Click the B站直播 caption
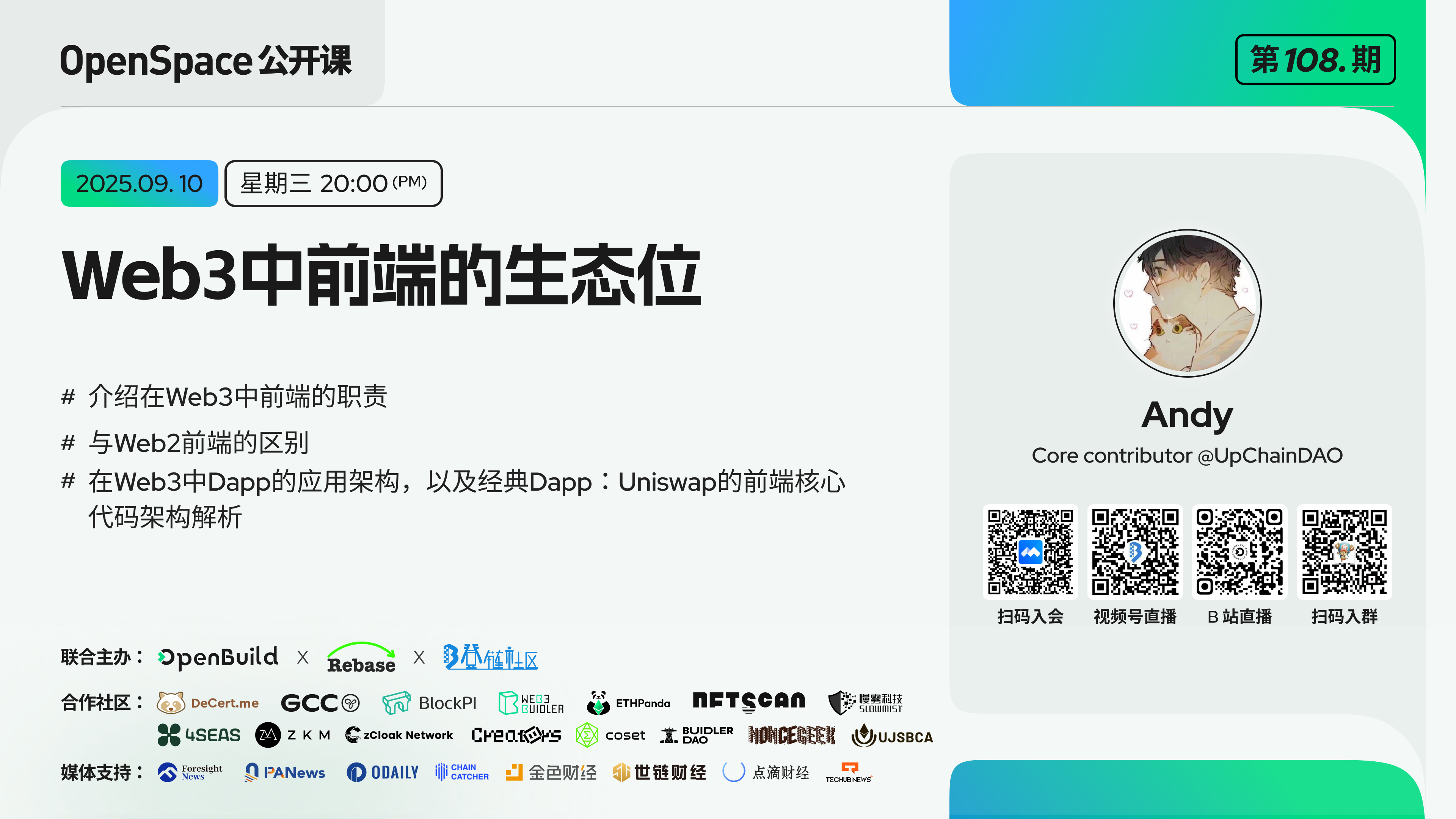Image resolution: width=1456 pixels, height=819 pixels. point(1239,616)
